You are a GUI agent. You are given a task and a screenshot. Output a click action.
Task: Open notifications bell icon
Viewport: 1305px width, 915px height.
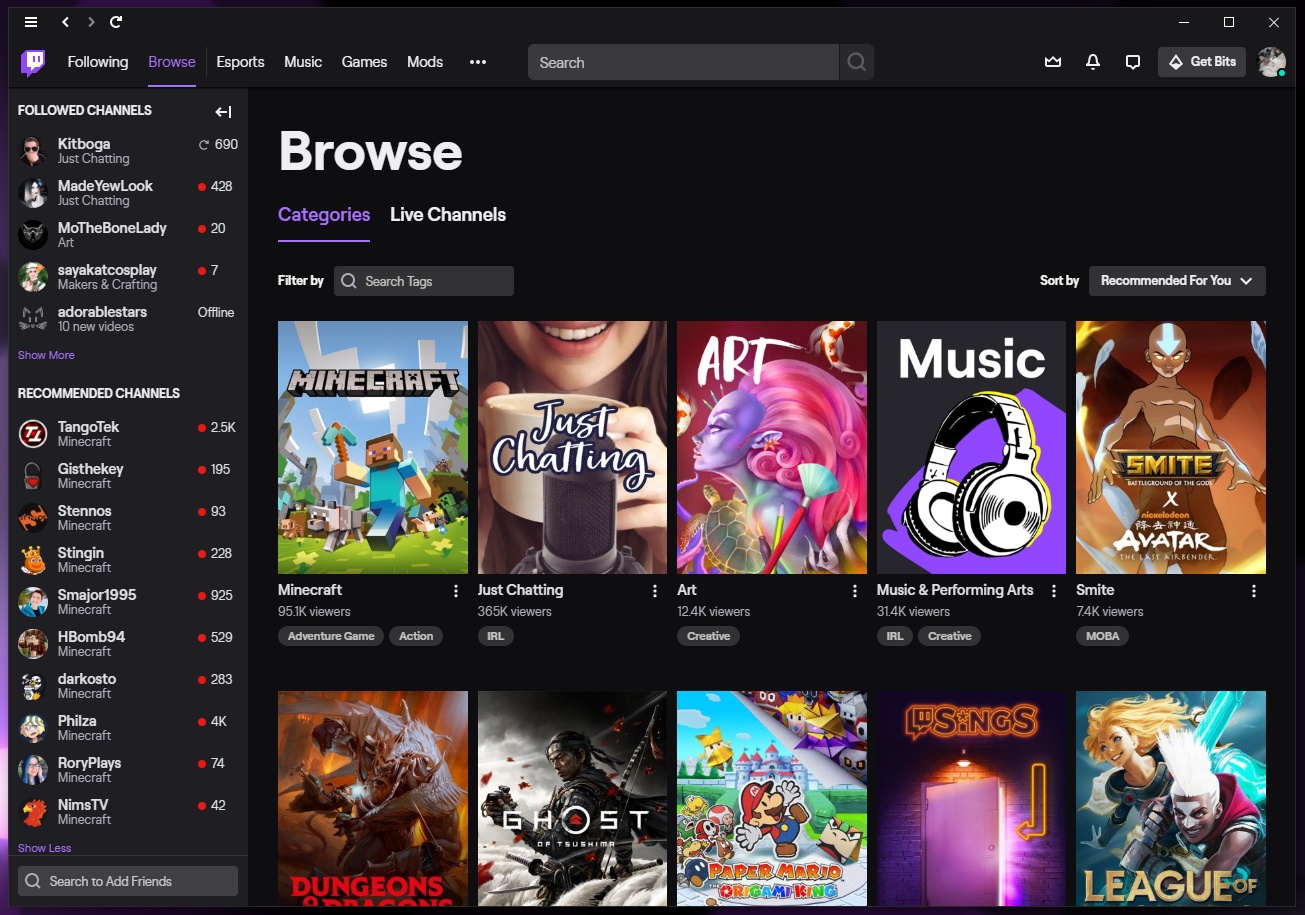[1093, 62]
